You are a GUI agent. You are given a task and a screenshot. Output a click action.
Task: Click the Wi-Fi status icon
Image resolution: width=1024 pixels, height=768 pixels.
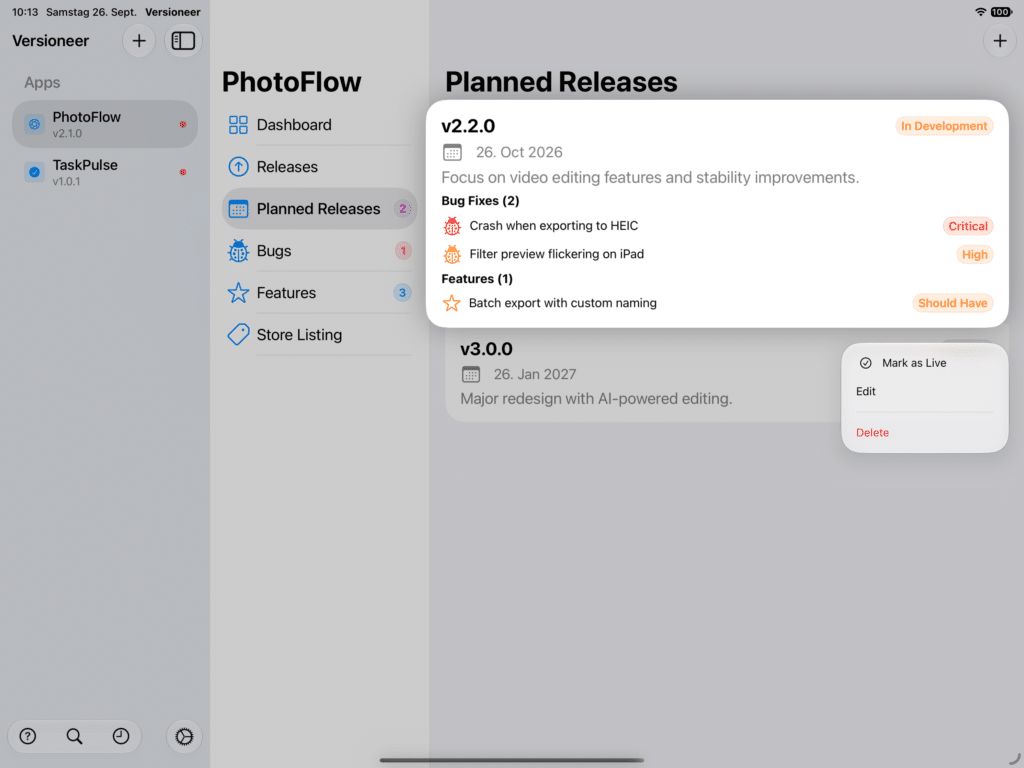tap(980, 12)
